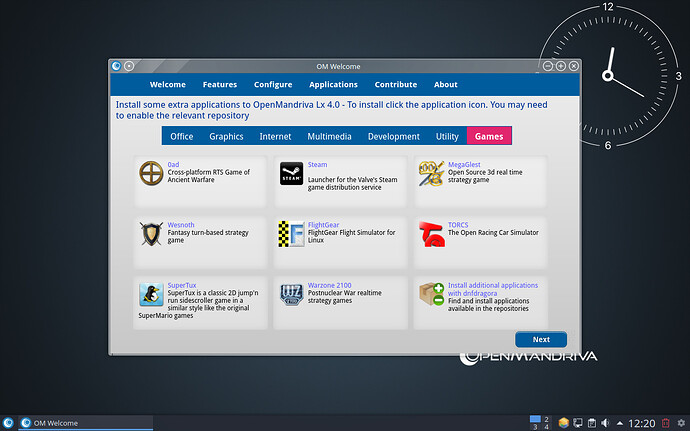Click the FlightGear title link
This screenshot has height=431, width=690.
click(323, 225)
